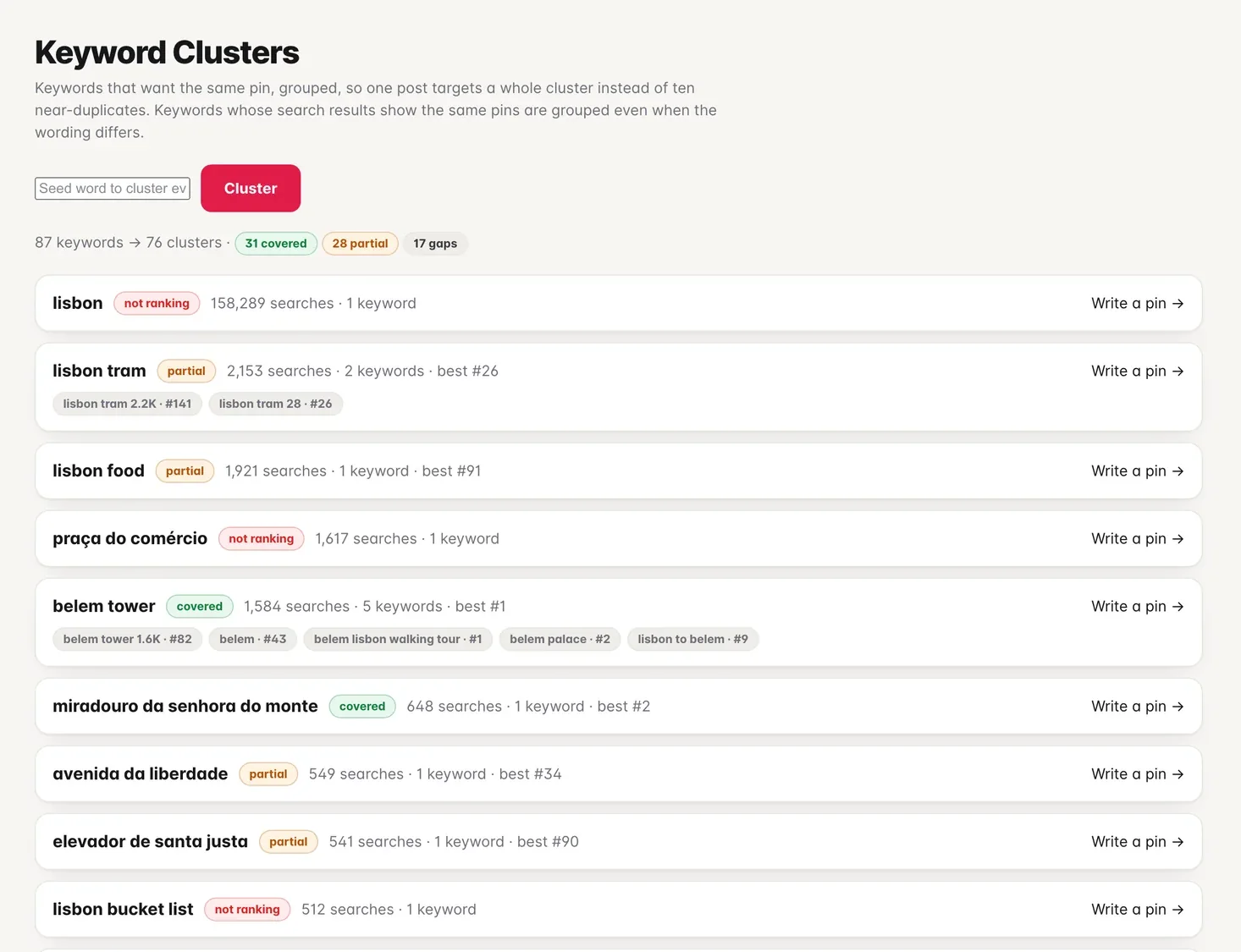1241x952 pixels.
Task: Click the Keyword Clusters heading
Action: pos(167,52)
